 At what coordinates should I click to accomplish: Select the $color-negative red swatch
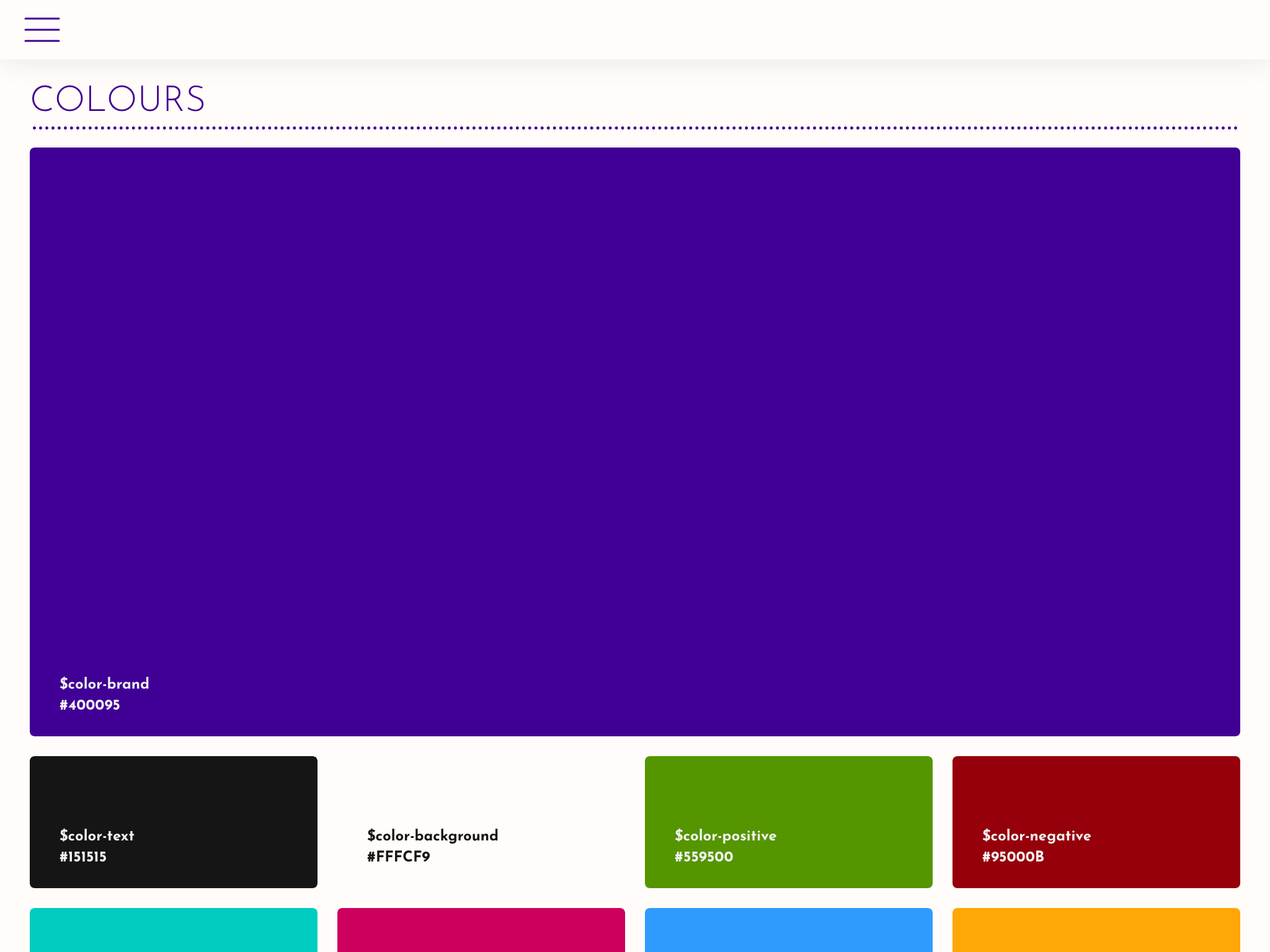coord(1096,822)
